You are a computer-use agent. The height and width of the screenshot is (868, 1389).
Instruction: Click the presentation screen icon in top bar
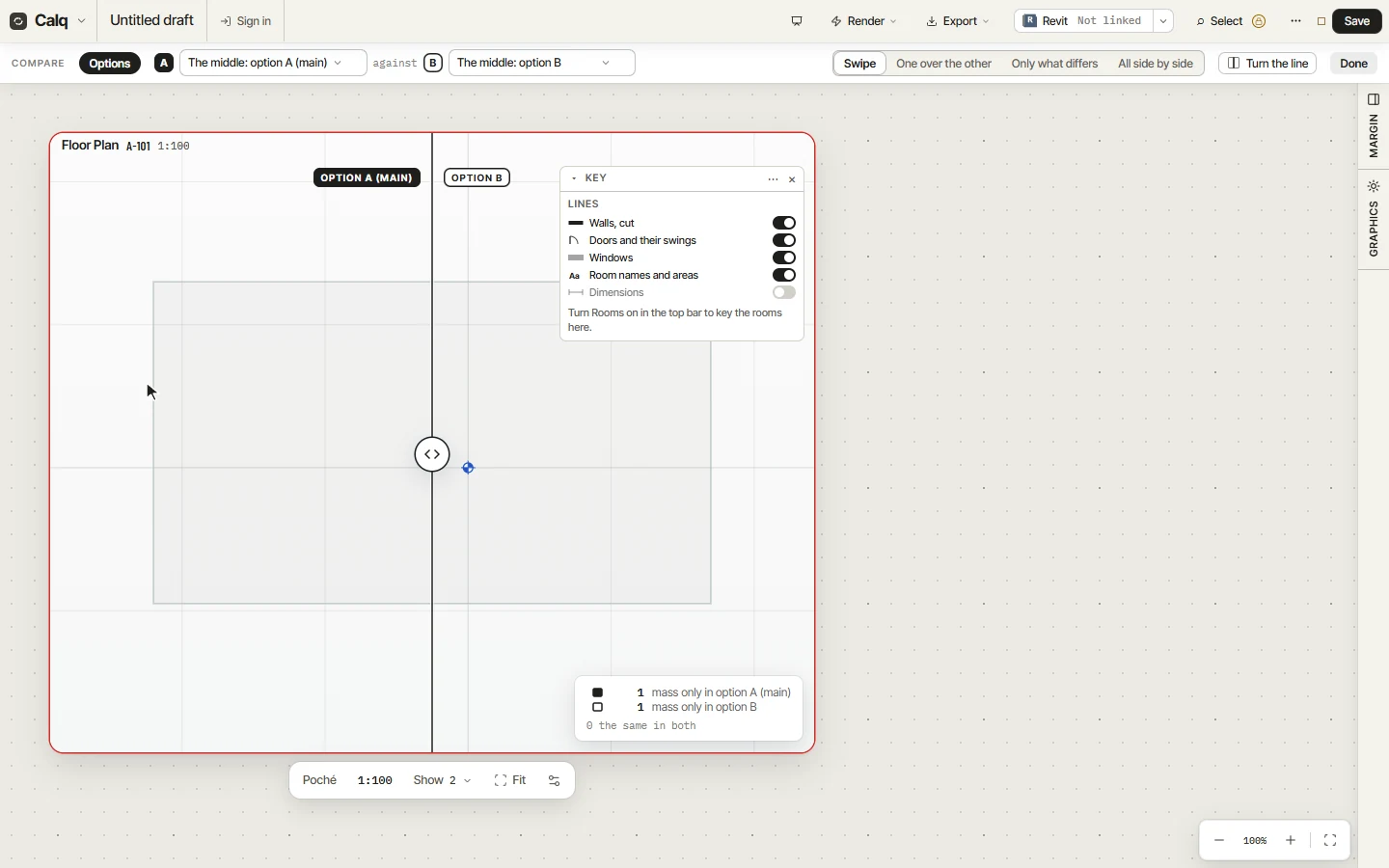click(798, 21)
